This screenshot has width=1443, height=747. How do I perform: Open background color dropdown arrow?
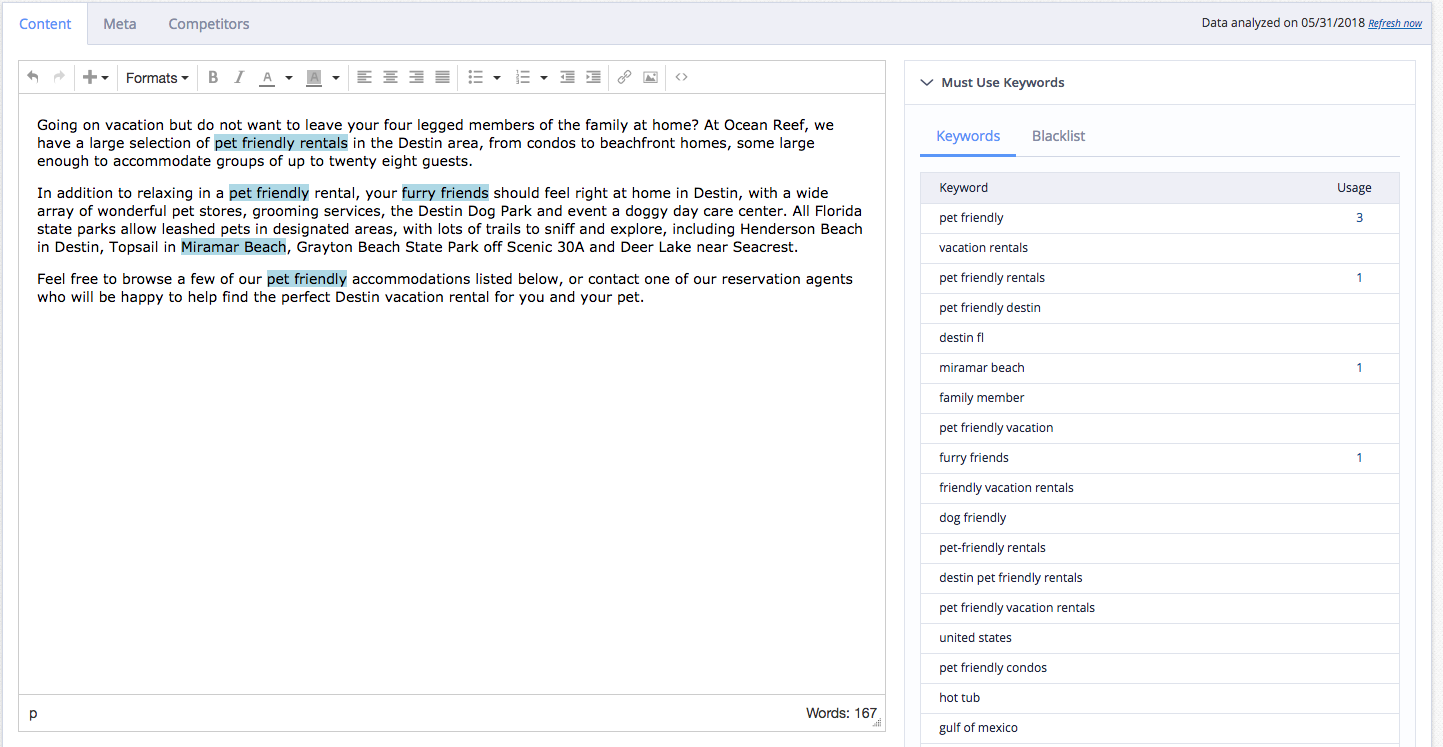click(336, 77)
